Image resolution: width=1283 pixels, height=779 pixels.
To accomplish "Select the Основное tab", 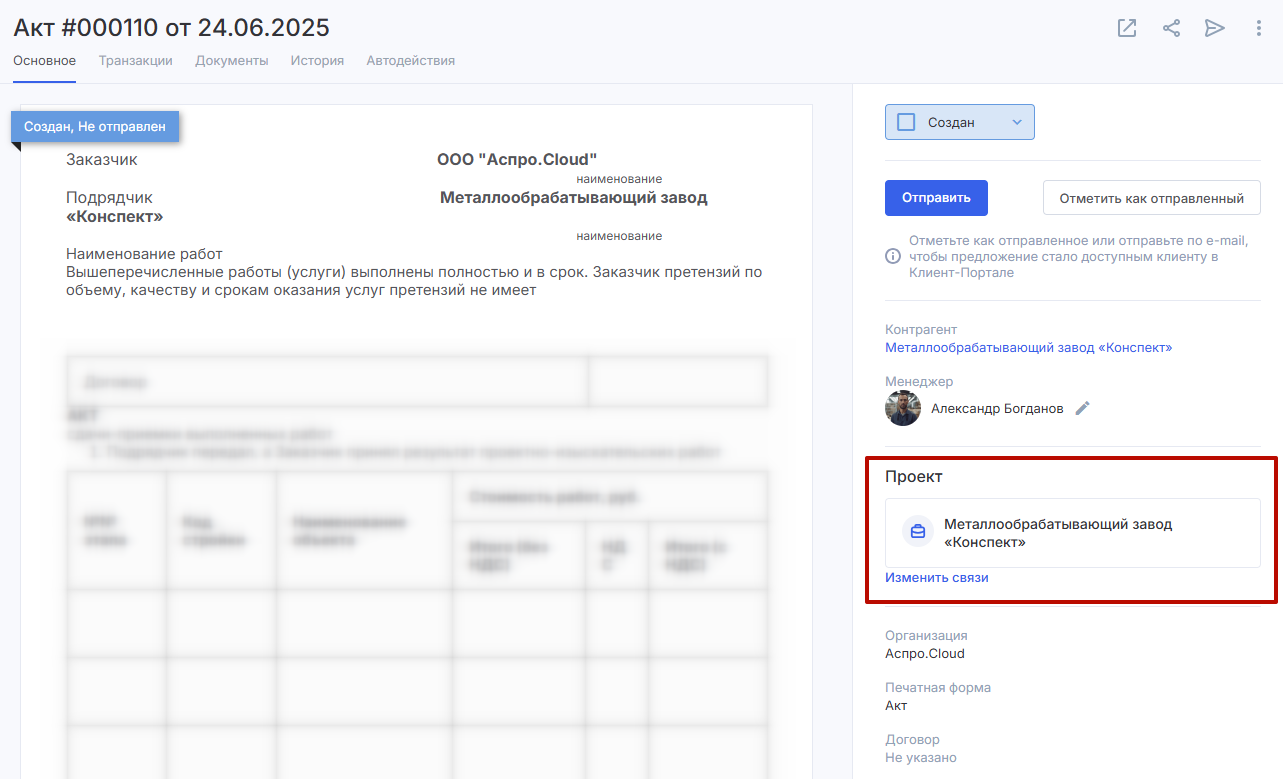I will 44,61.
